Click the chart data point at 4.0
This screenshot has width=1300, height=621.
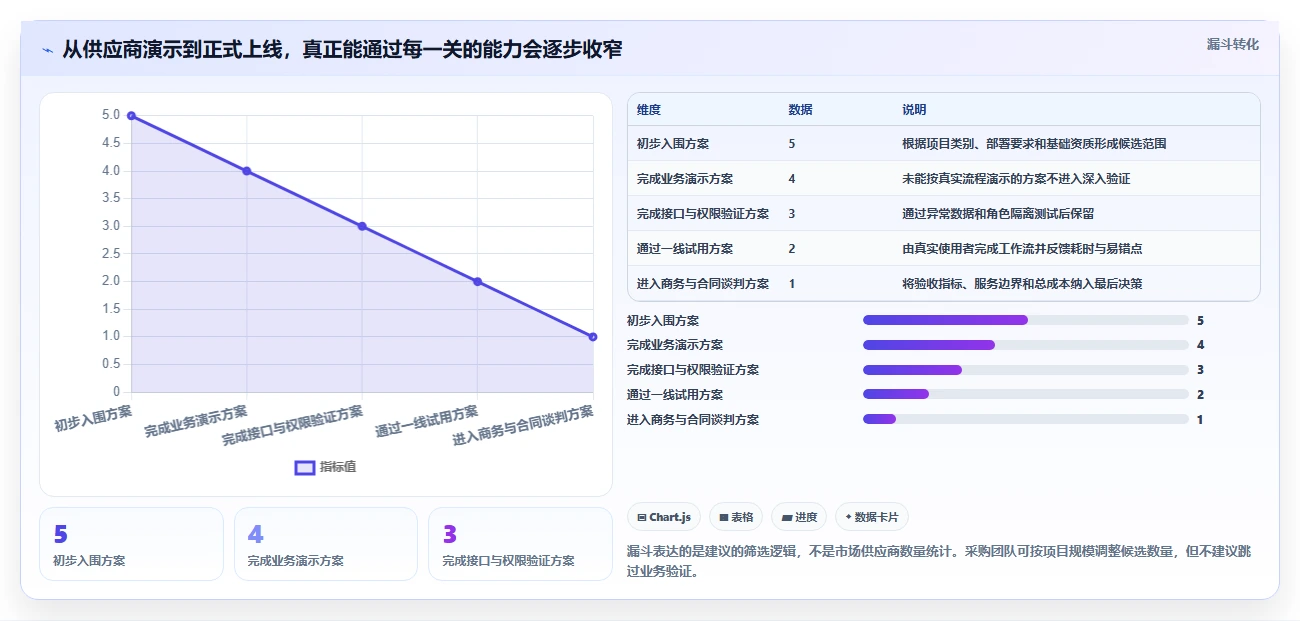pos(247,171)
